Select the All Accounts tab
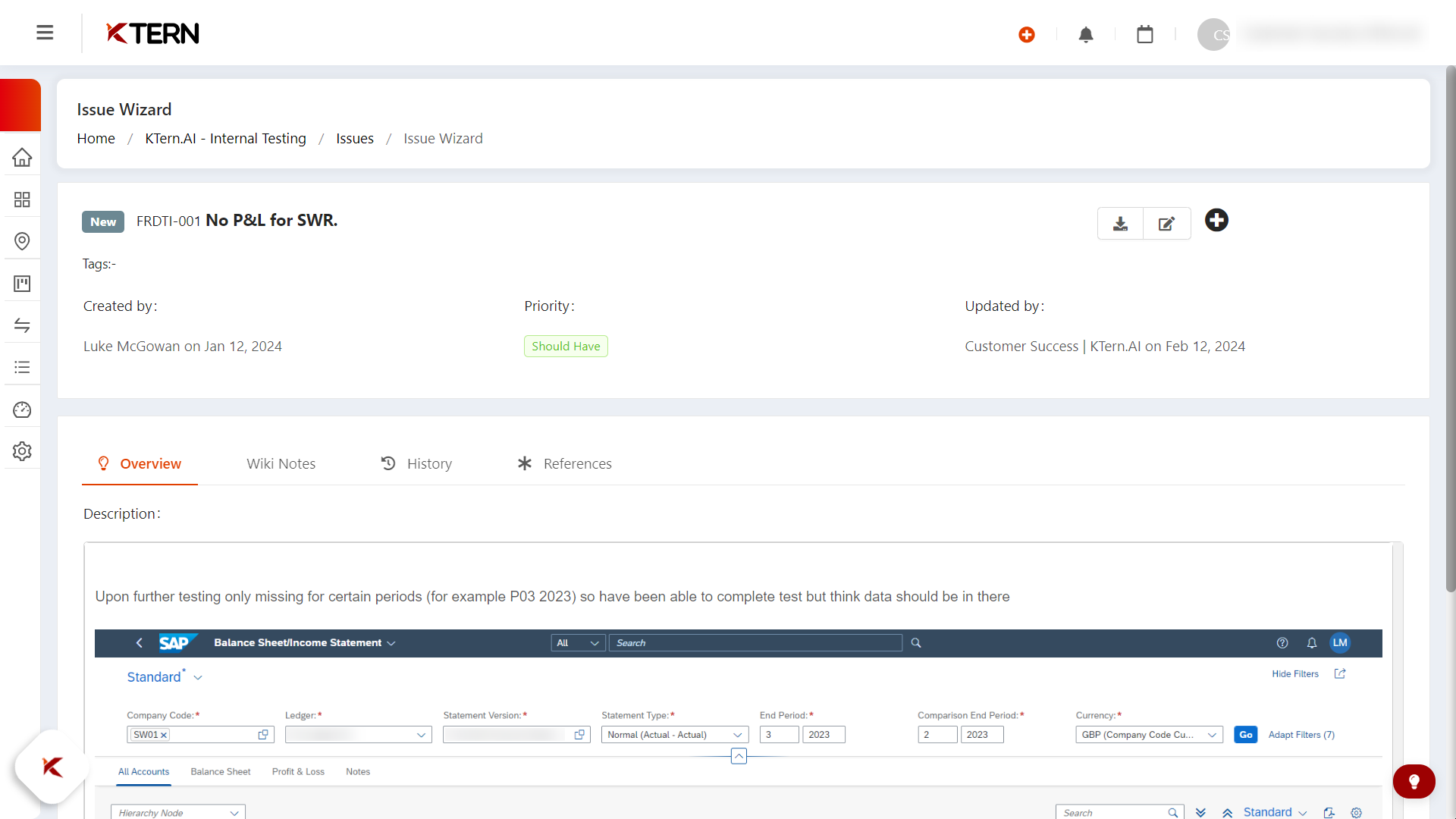1456x819 pixels. pos(143,771)
